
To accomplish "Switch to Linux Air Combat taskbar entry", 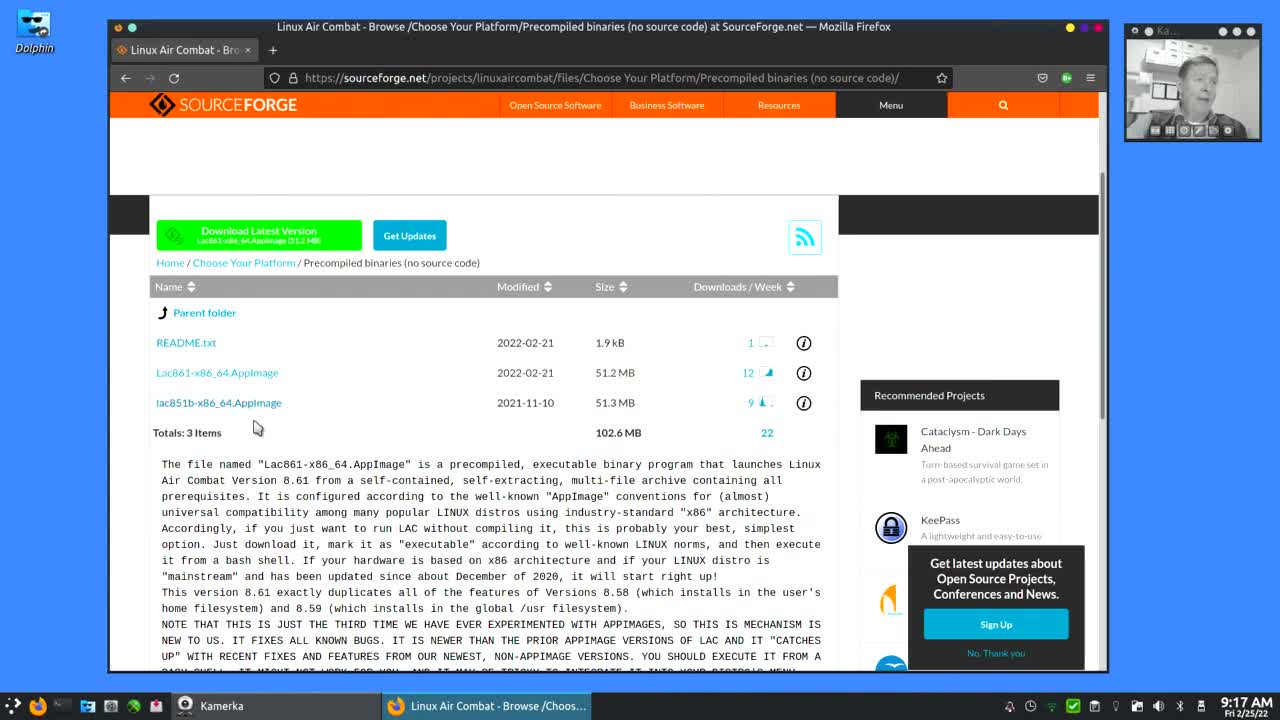I will click(x=487, y=706).
